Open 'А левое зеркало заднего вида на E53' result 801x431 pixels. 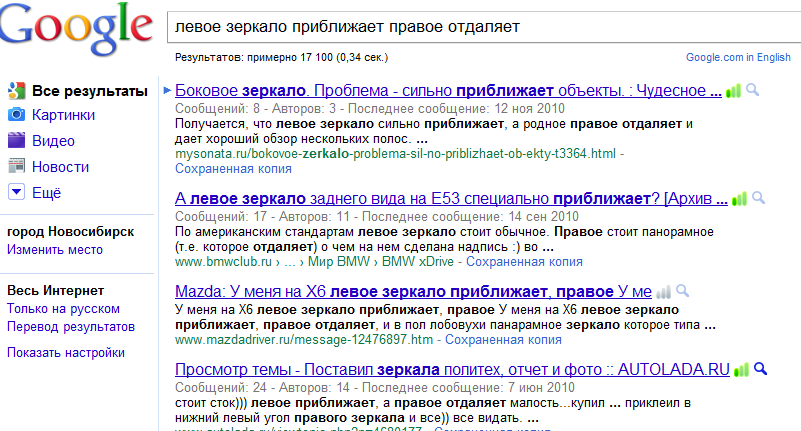point(451,198)
